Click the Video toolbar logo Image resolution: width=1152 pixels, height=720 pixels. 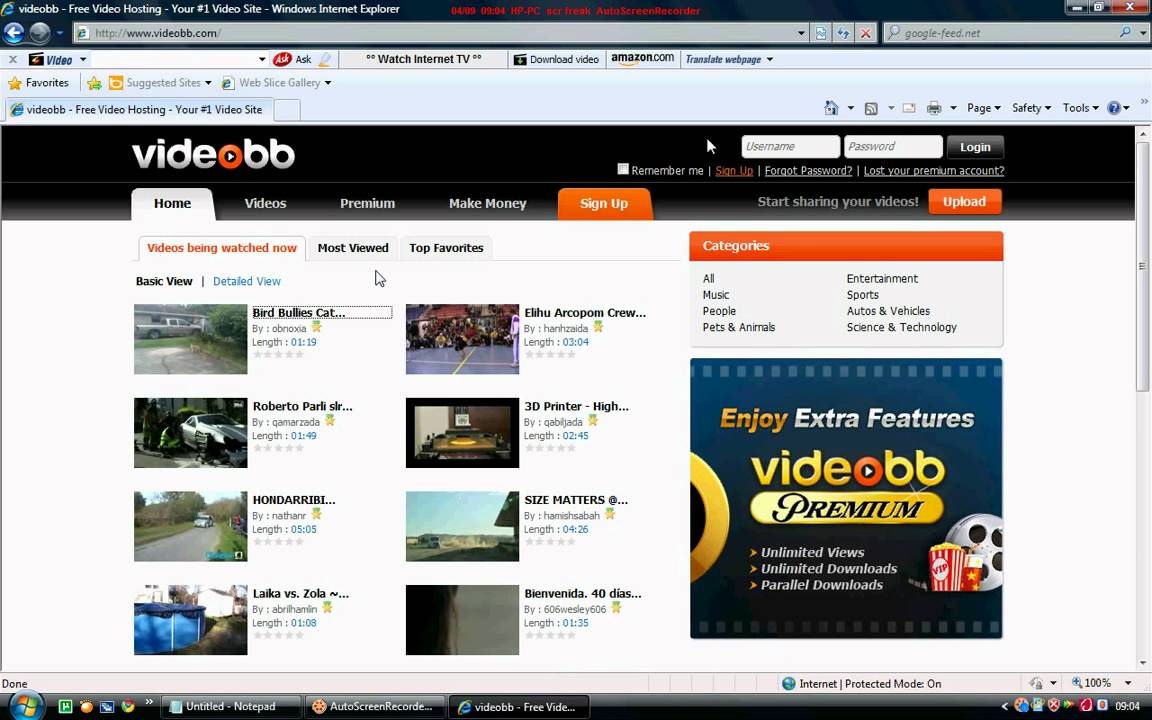(50, 60)
